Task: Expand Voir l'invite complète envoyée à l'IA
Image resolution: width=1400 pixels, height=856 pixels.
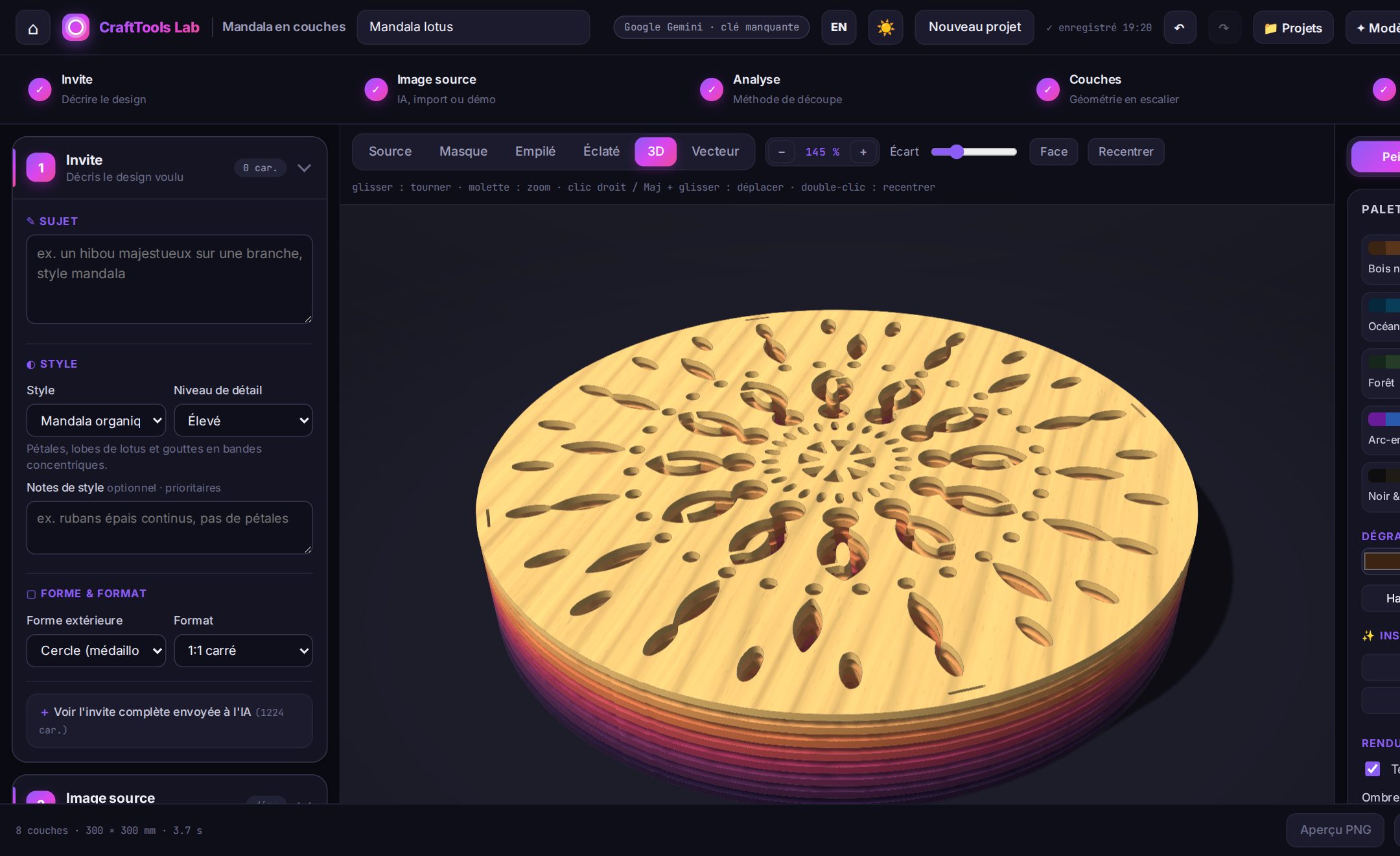Action: 169,720
